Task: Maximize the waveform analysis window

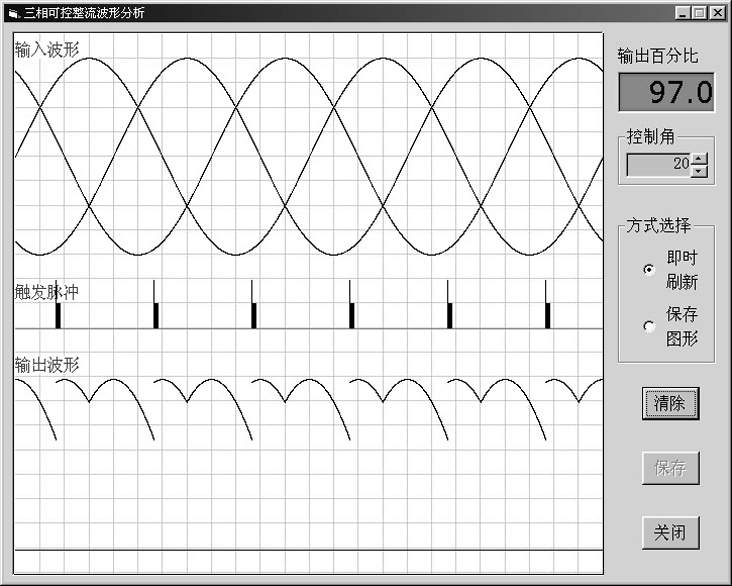Action: 699,13
